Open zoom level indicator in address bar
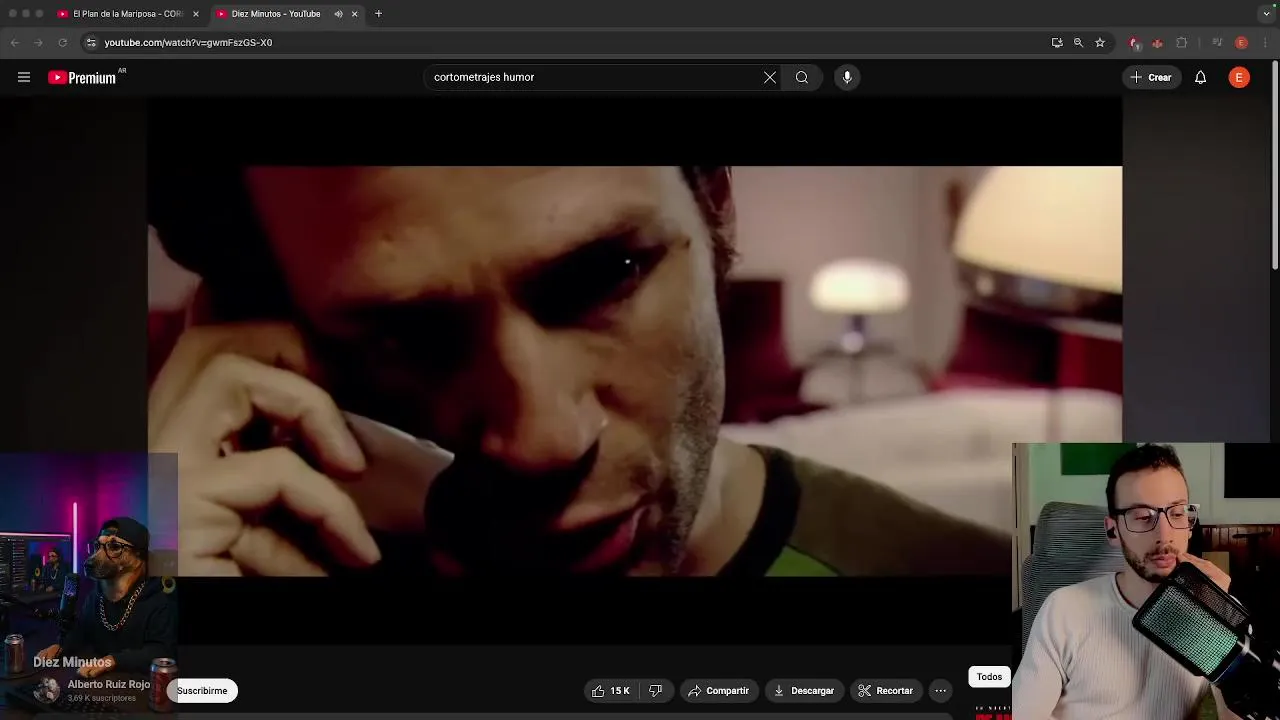The image size is (1280, 720). [x=1078, y=42]
